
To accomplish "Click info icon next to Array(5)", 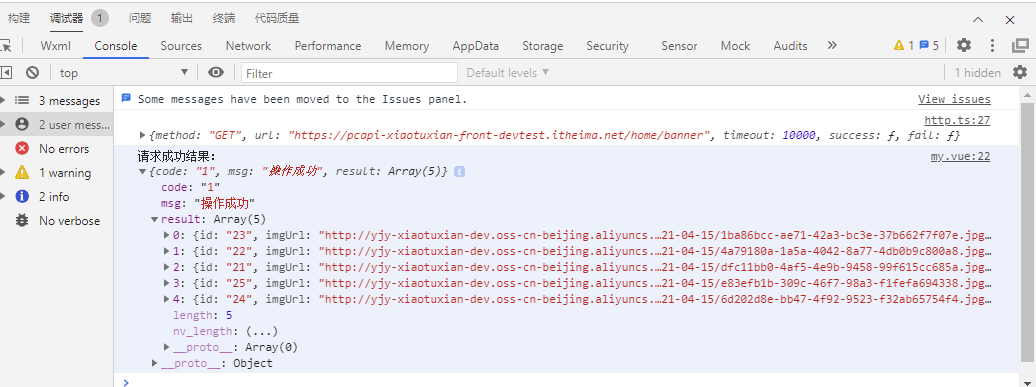I will pos(459,171).
